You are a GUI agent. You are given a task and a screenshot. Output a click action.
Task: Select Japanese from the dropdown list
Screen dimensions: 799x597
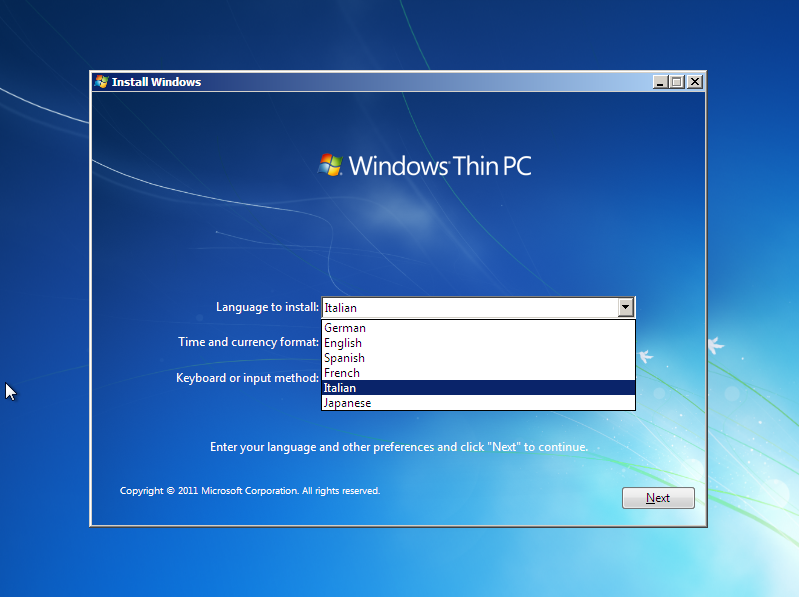[478, 403]
